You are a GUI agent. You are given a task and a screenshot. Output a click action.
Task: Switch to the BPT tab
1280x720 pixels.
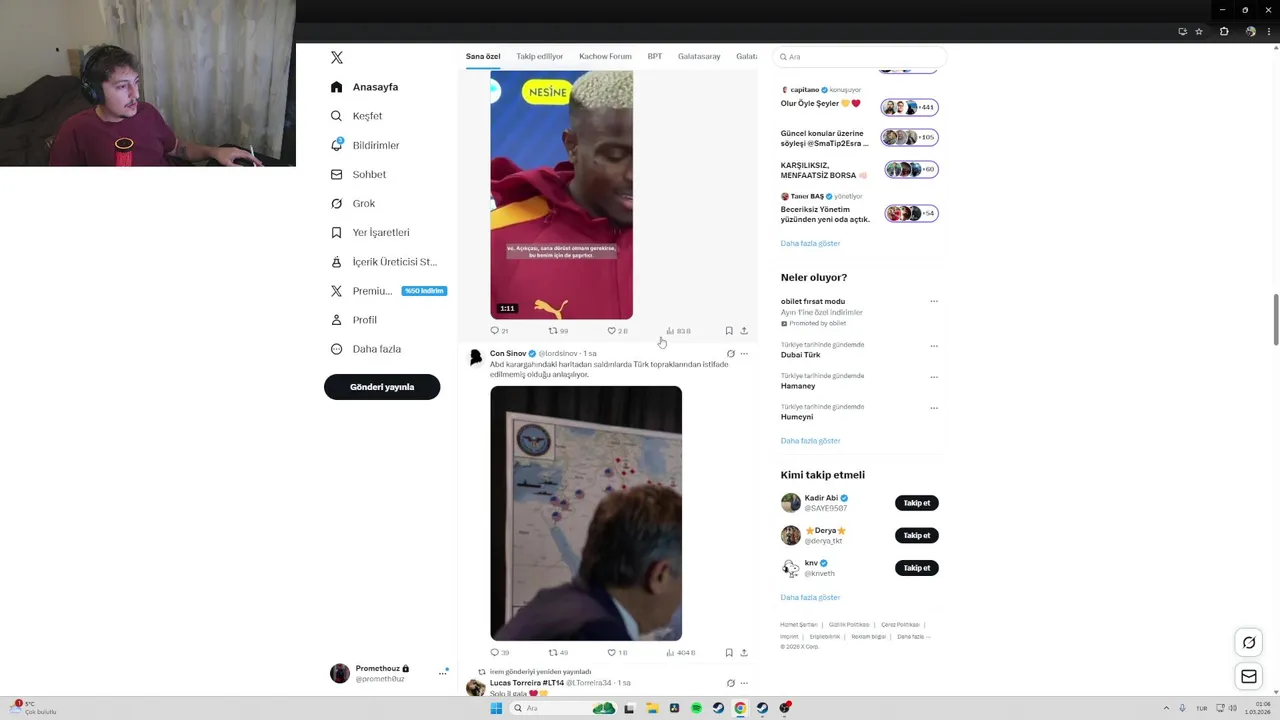[x=655, y=56]
